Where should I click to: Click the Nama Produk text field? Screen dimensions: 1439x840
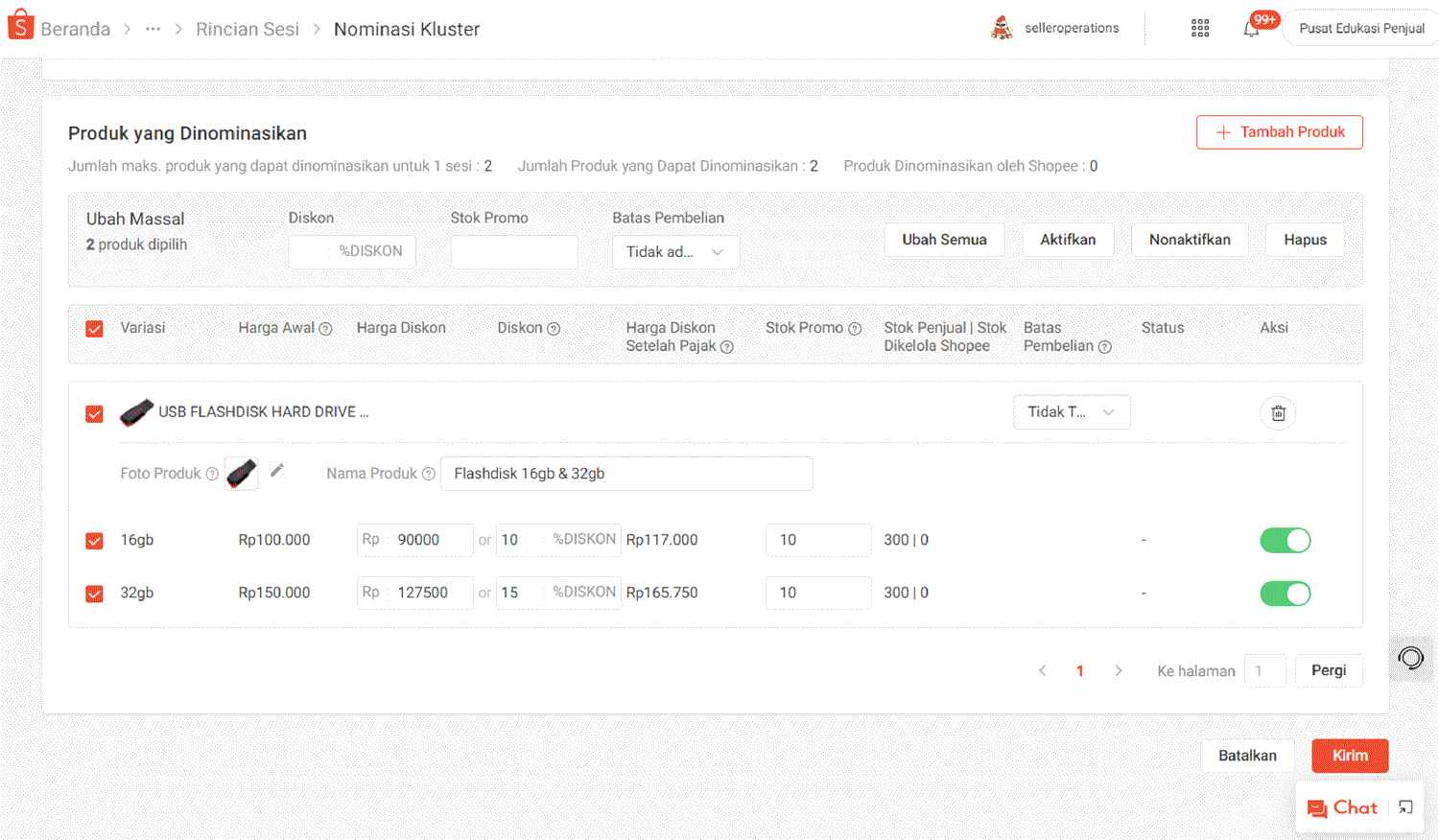tap(625, 474)
